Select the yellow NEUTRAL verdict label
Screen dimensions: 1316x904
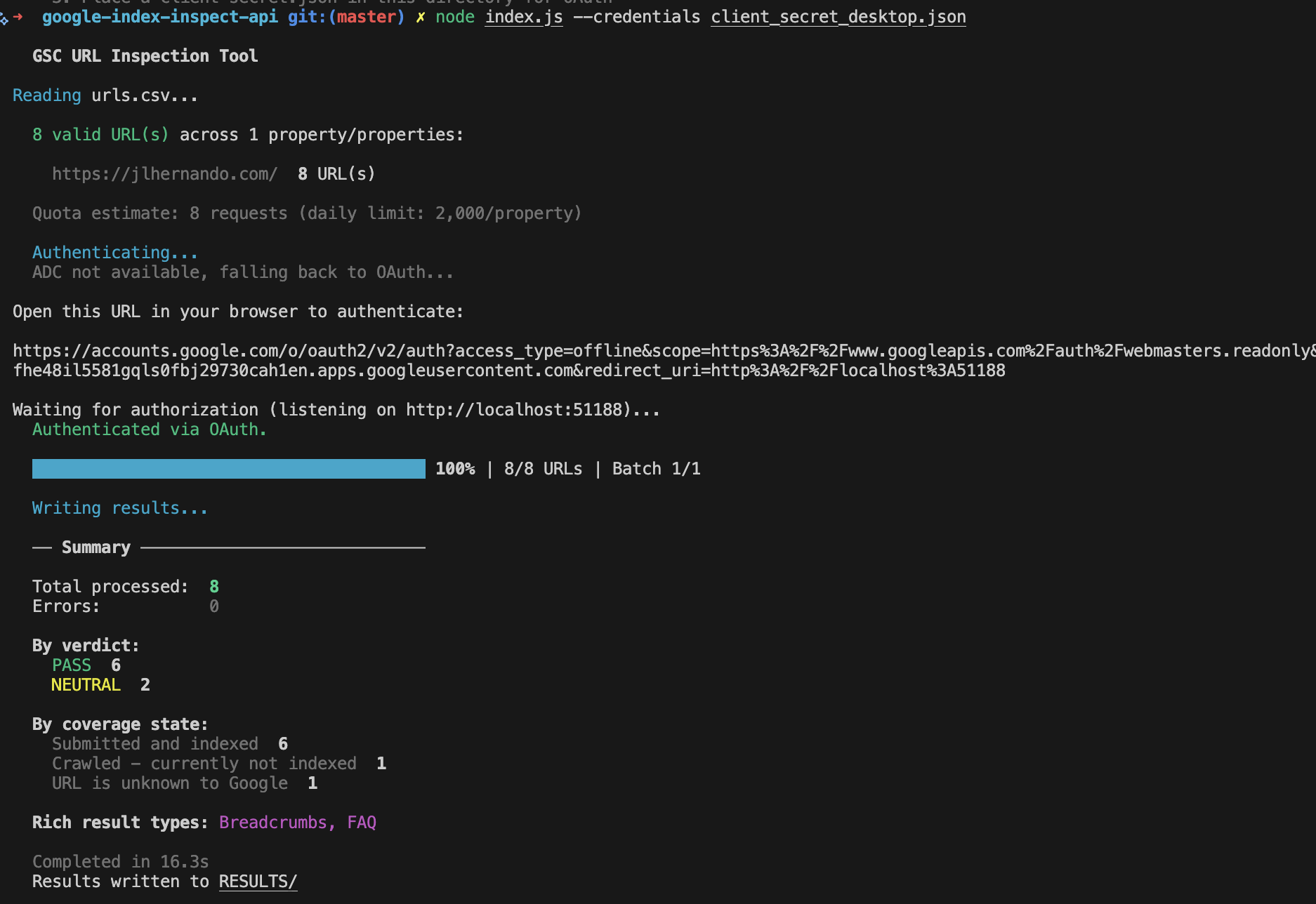tap(86, 684)
